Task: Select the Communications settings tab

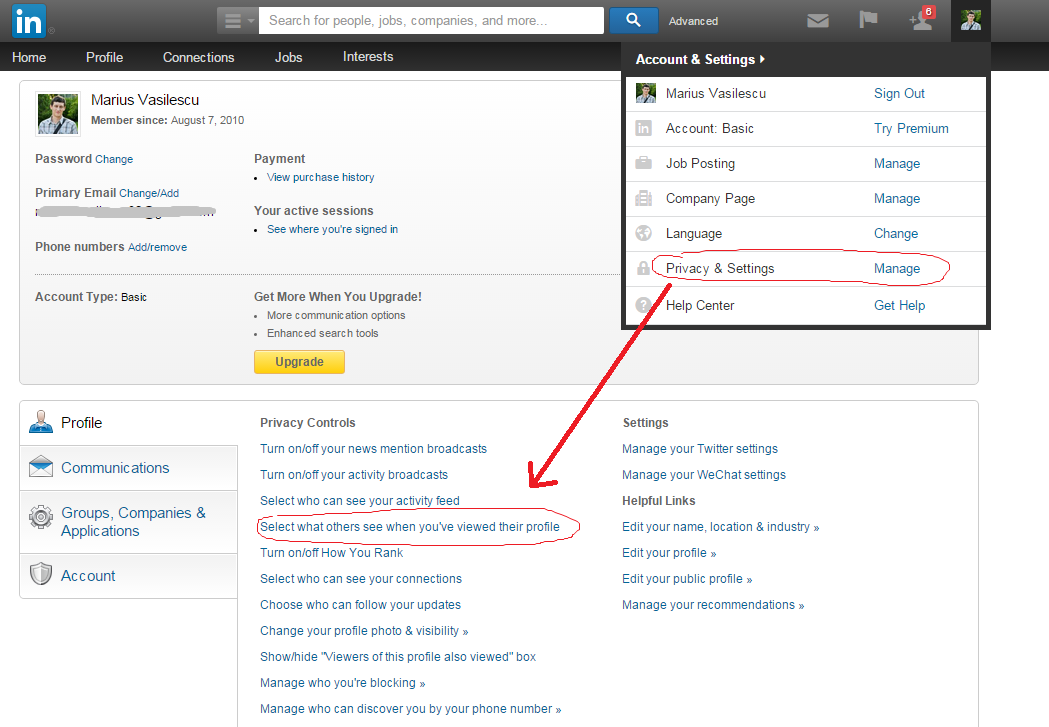Action: pyautogui.click(x=128, y=468)
